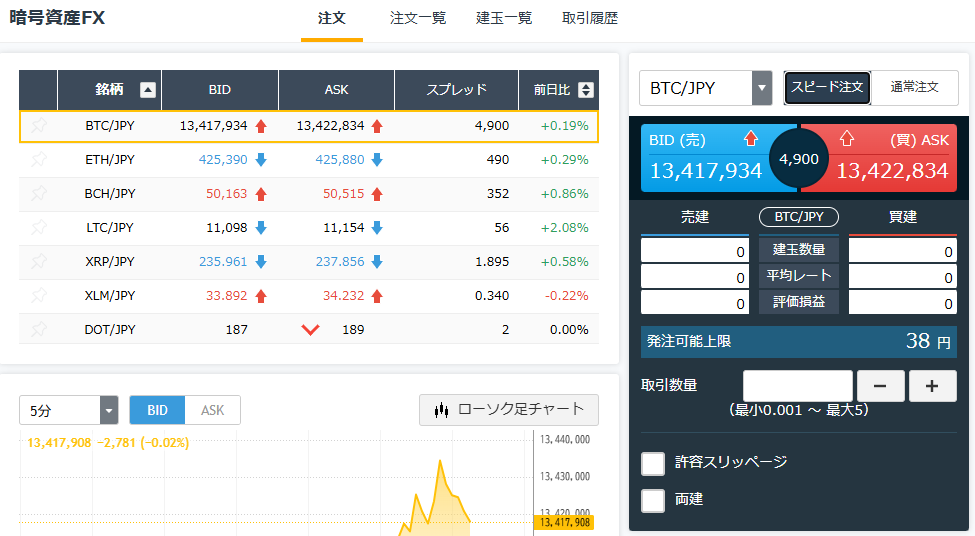The height and width of the screenshot is (536, 975).
Task: Favorite the BCH/JPY row star
Action: (x=39, y=193)
